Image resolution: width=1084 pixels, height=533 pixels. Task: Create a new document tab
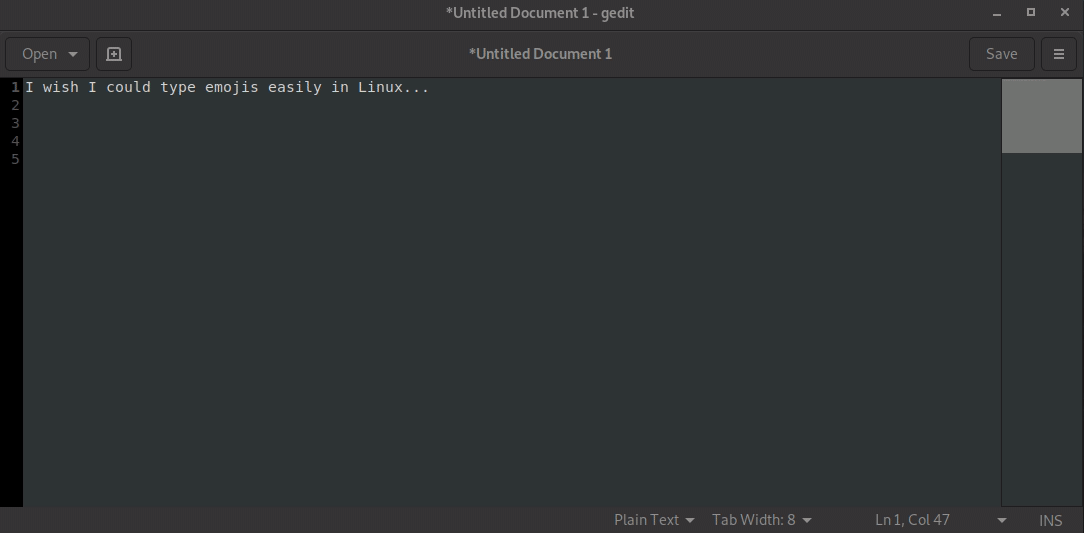(114, 54)
